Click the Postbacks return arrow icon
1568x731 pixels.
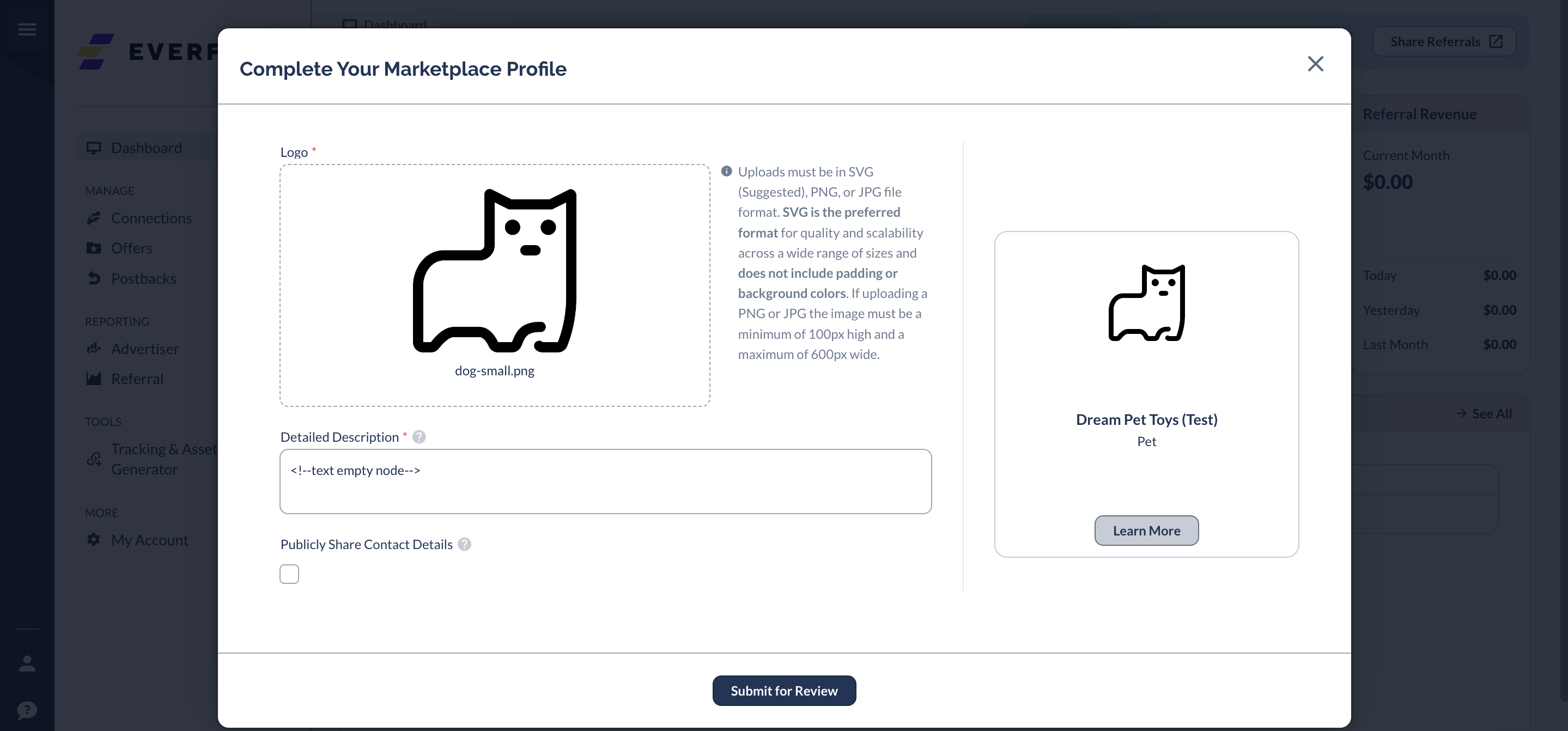pos(94,278)
